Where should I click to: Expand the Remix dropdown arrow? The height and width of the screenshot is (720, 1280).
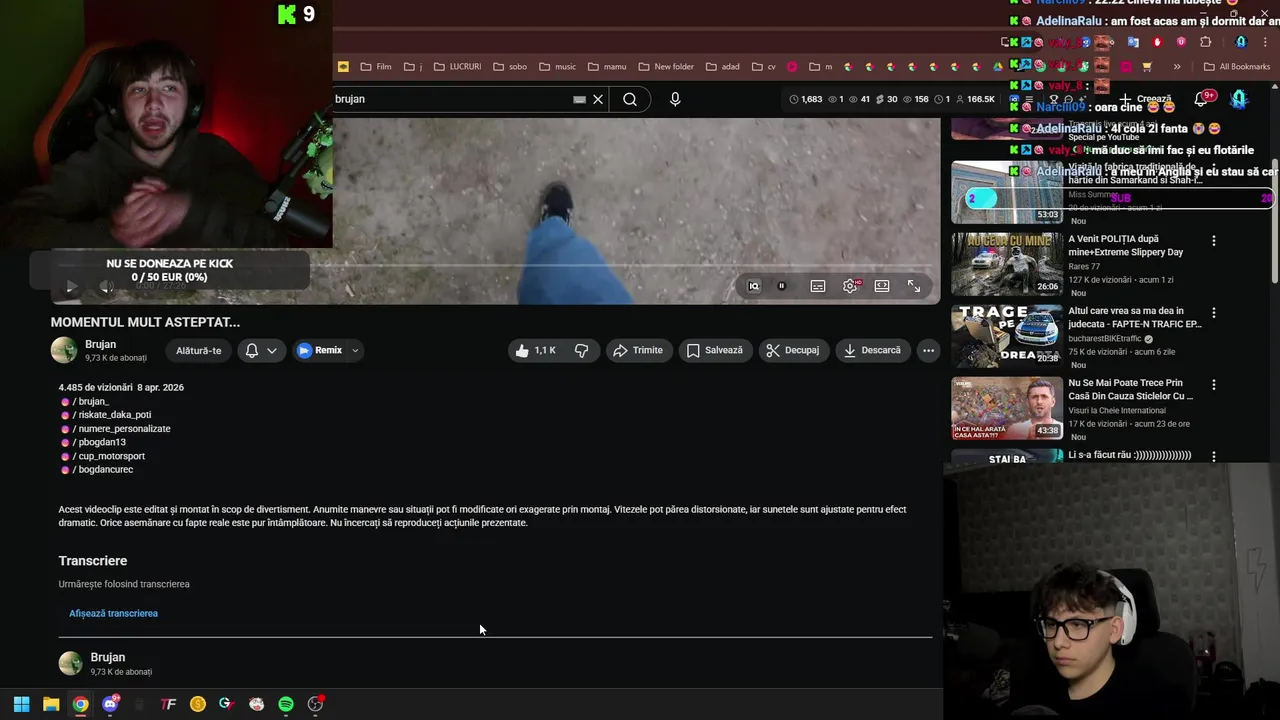355,350
